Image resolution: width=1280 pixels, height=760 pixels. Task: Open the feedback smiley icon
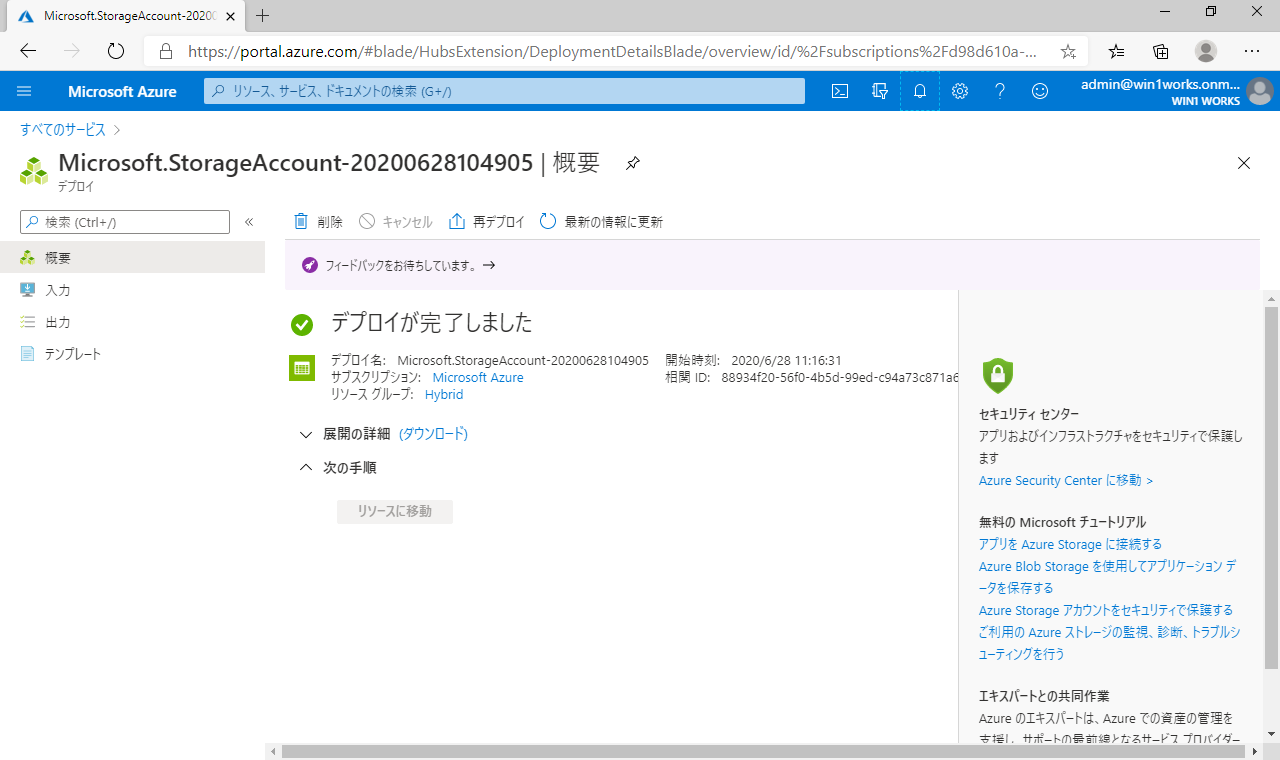click(x=1040, y=91)
